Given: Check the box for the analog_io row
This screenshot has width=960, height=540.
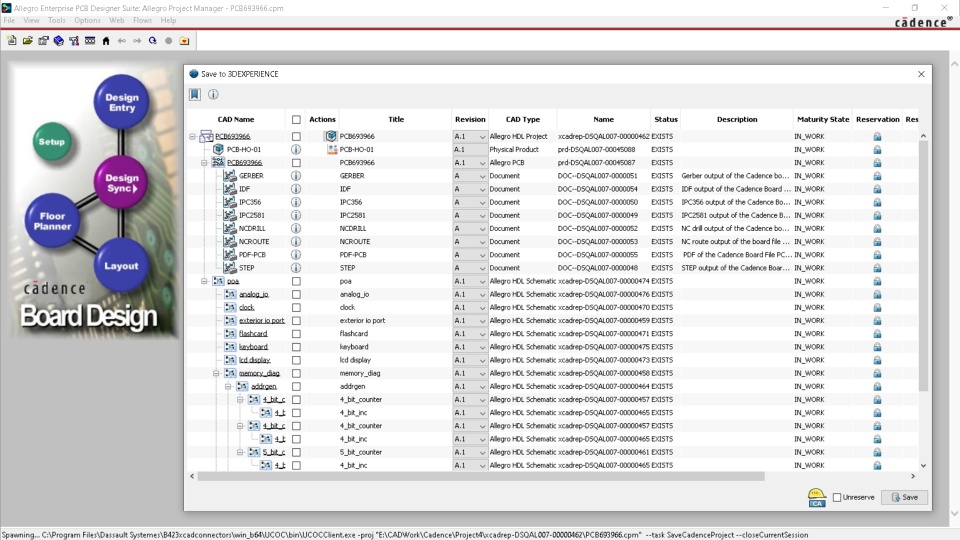Looking at the screenshot, I should pos(296,294).
